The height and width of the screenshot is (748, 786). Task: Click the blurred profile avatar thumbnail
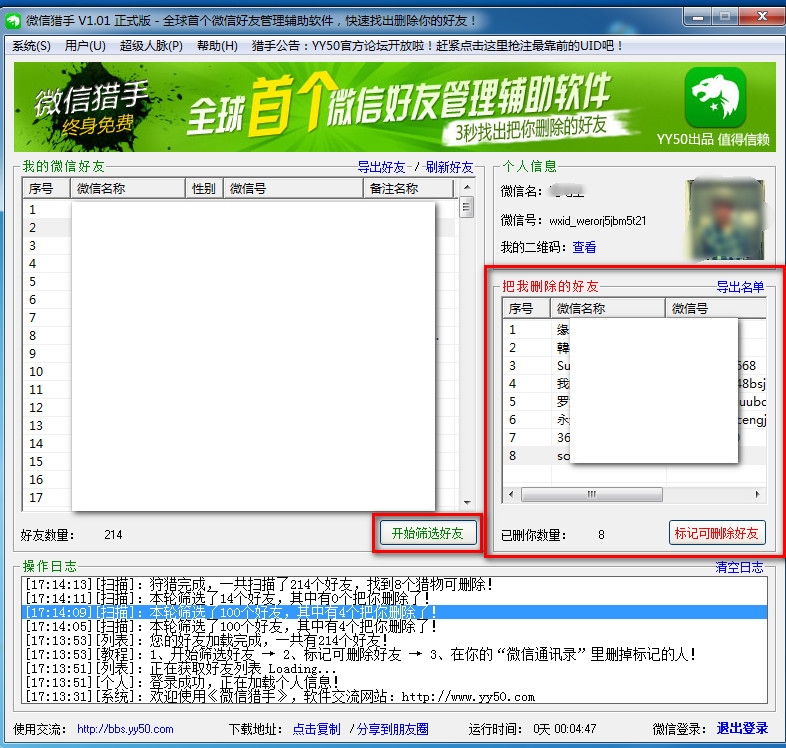point(726,219)
